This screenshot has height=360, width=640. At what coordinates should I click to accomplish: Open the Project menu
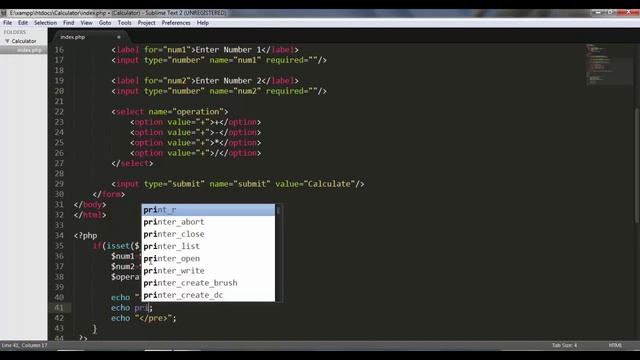click(x=147, y=23)
